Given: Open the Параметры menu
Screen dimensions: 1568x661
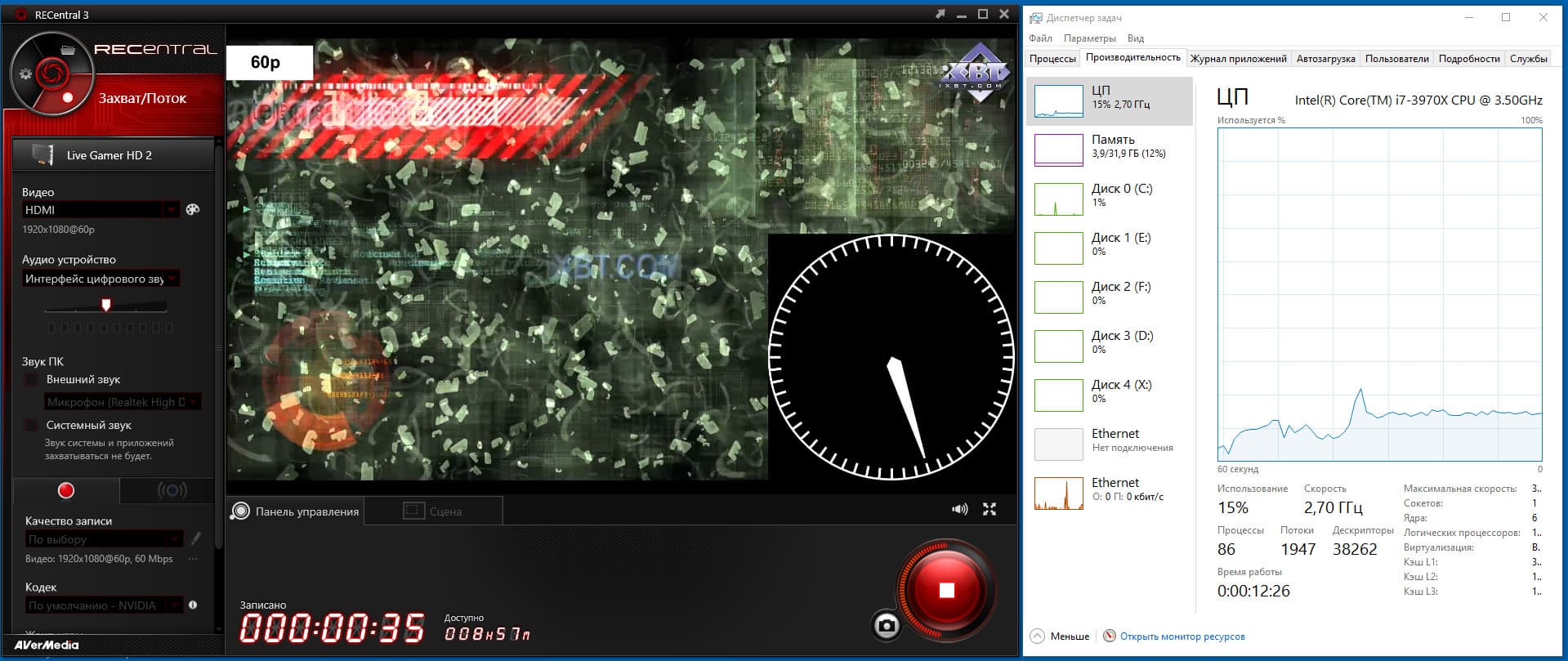Looking at the screenshot, I should tap(1089, 38).
